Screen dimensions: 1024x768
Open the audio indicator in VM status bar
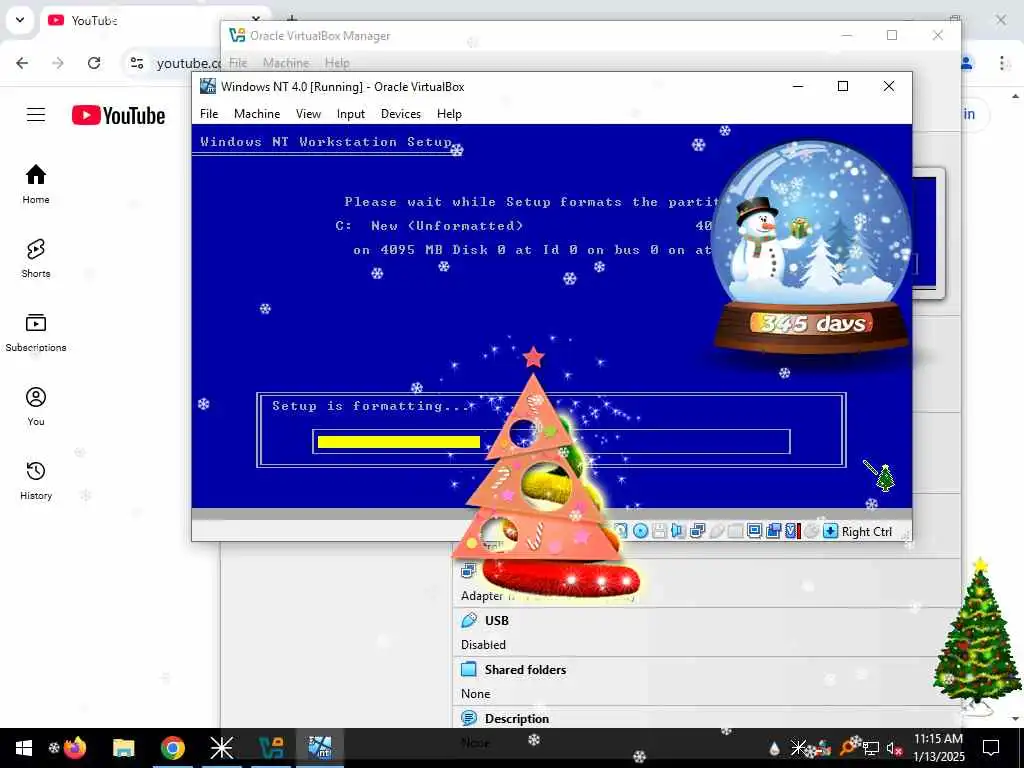click(x=678, y=532)
